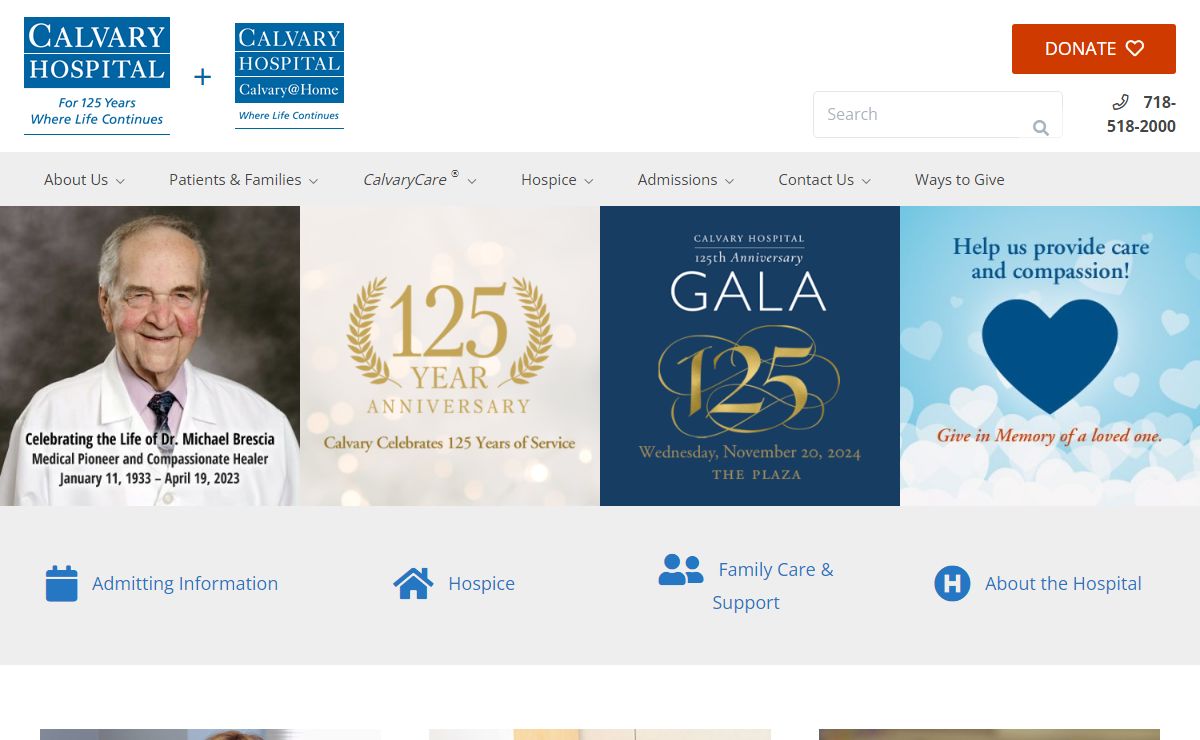Open the 125th Anniversary Gala banner
1200x740 pixels.
point(750,356)
